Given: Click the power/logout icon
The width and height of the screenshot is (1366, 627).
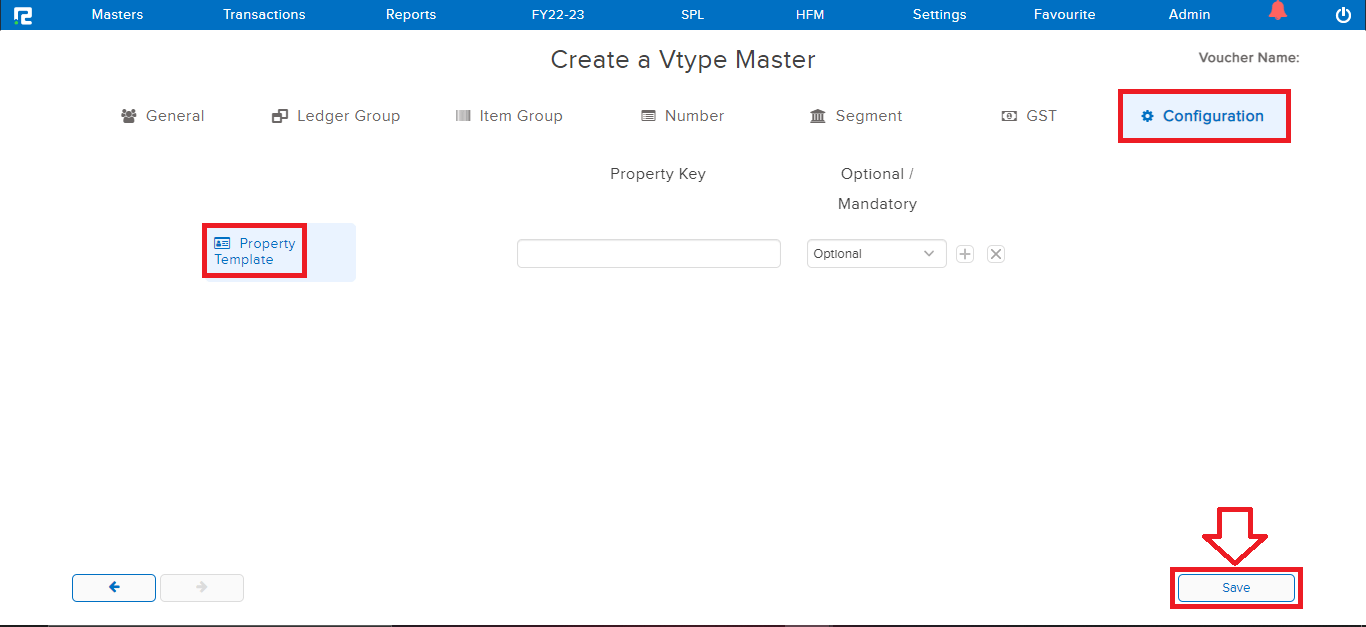Looking at the screenshot, I should point(1343,14).
